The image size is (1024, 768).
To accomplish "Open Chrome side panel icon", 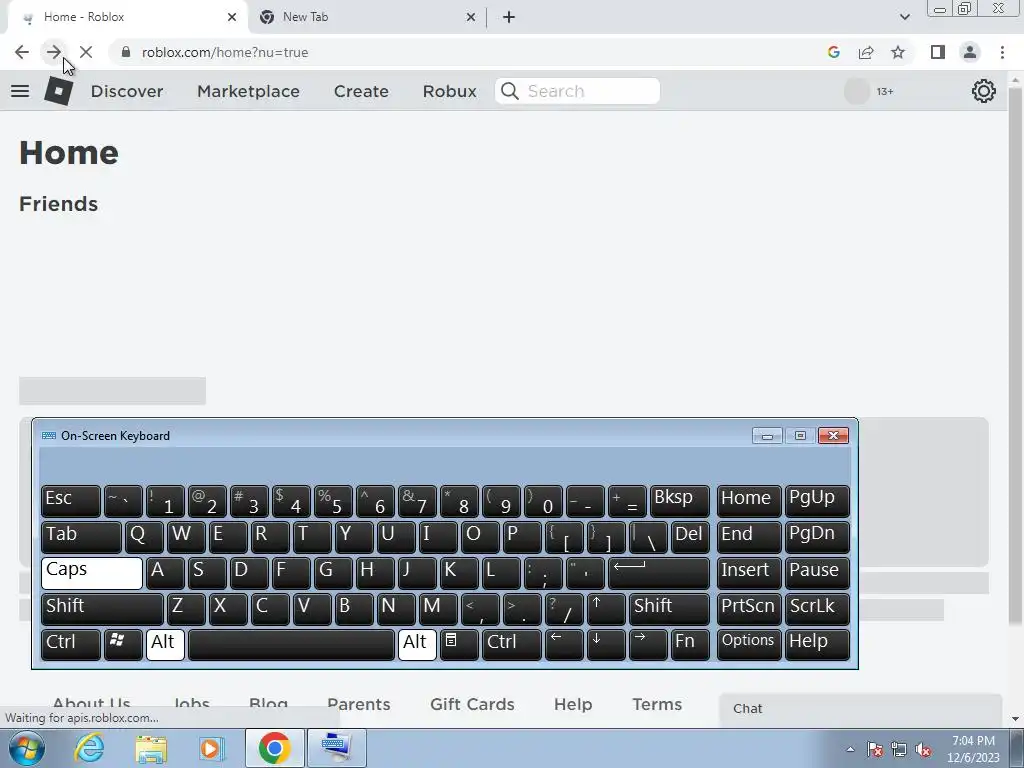I will click(x=938, y=52).
